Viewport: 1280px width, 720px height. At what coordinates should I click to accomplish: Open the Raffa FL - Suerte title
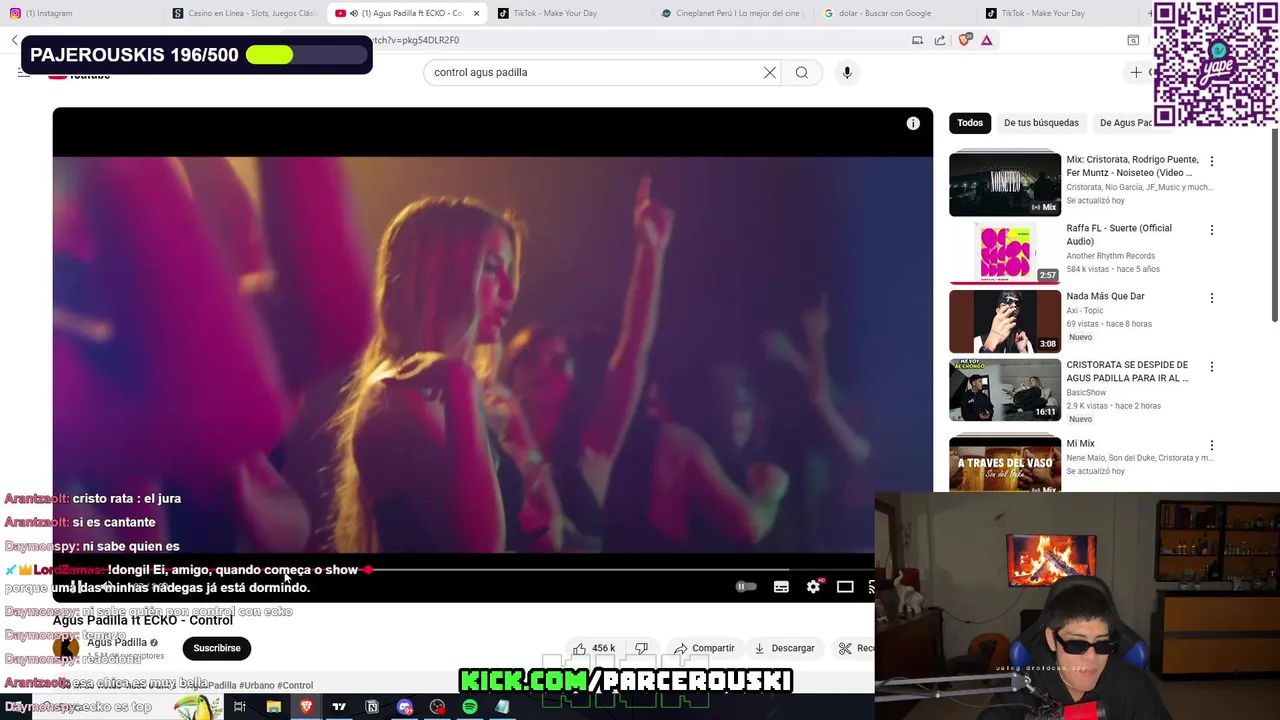tap(1119, 234)
